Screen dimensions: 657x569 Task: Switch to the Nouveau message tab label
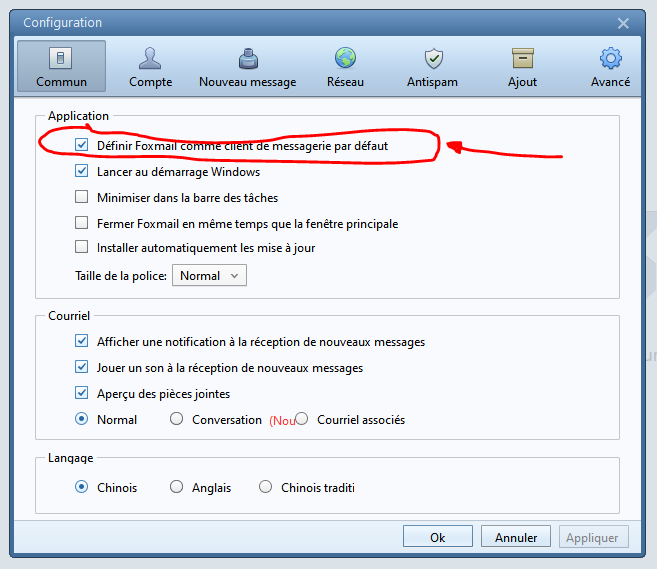coord(248,82)
